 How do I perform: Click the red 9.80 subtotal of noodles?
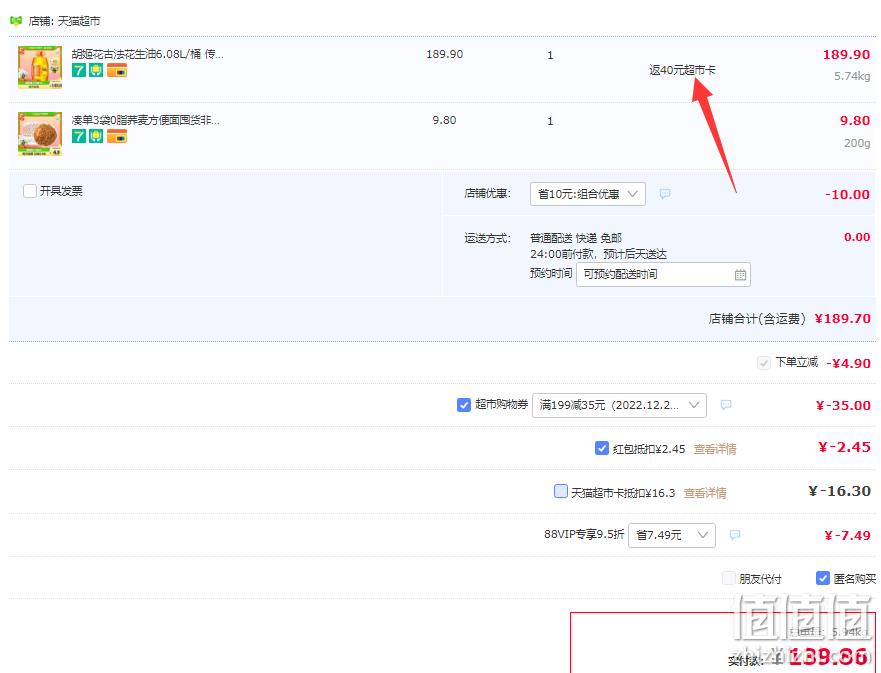click(x=855, y=120)
